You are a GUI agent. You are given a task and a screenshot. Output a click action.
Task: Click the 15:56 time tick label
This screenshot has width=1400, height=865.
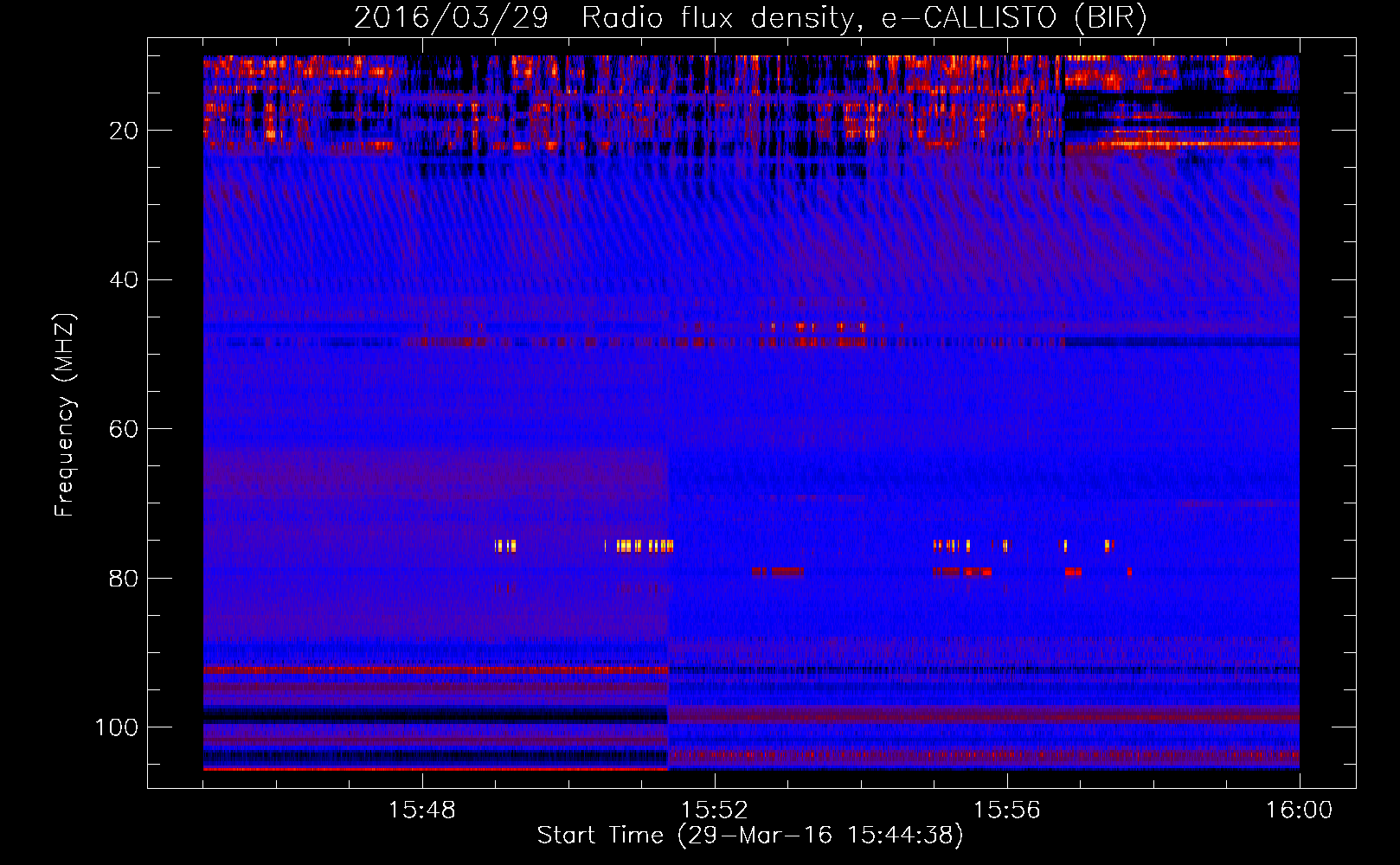pos(1007,811)
